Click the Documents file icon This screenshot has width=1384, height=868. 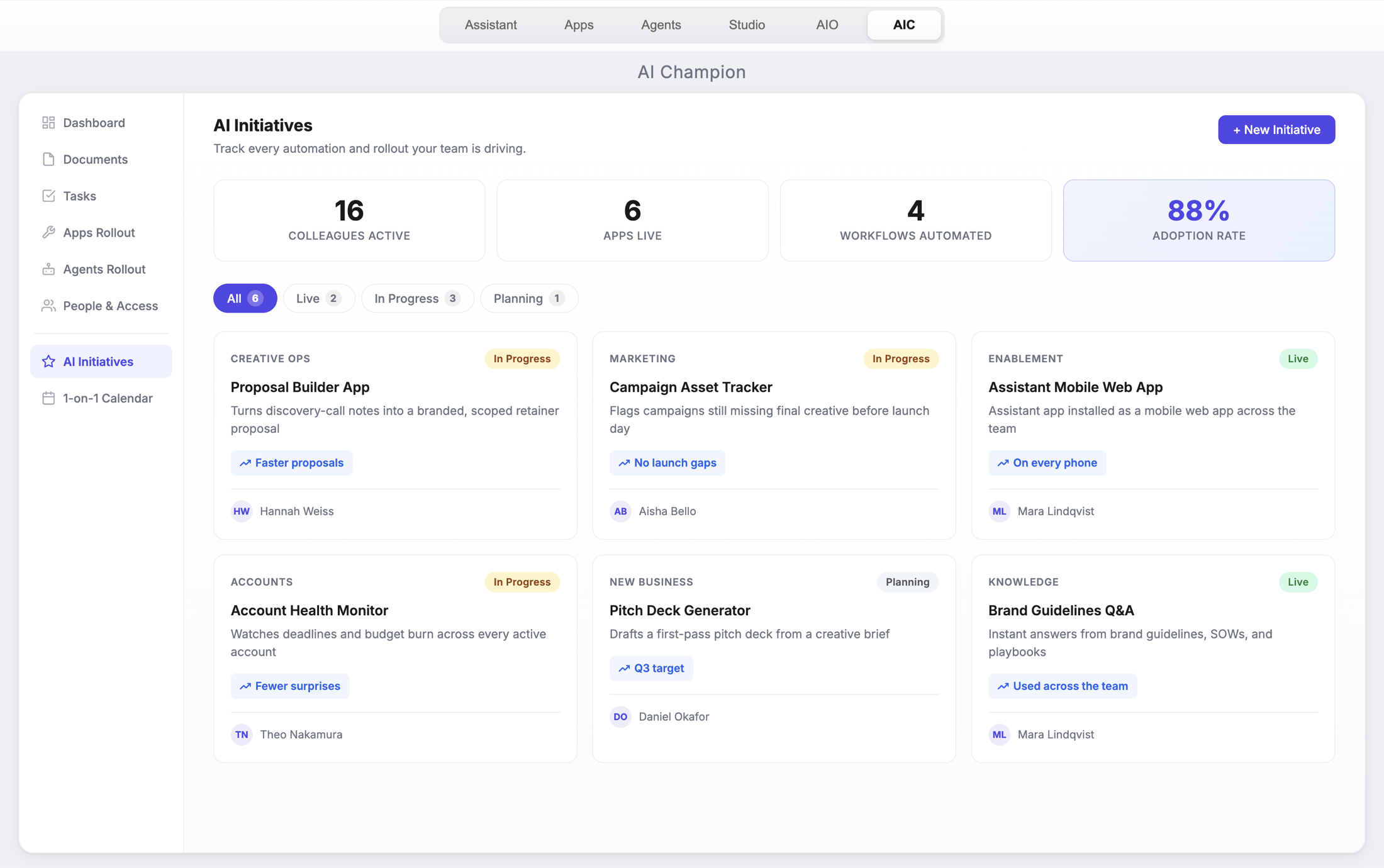coord(48,159)
